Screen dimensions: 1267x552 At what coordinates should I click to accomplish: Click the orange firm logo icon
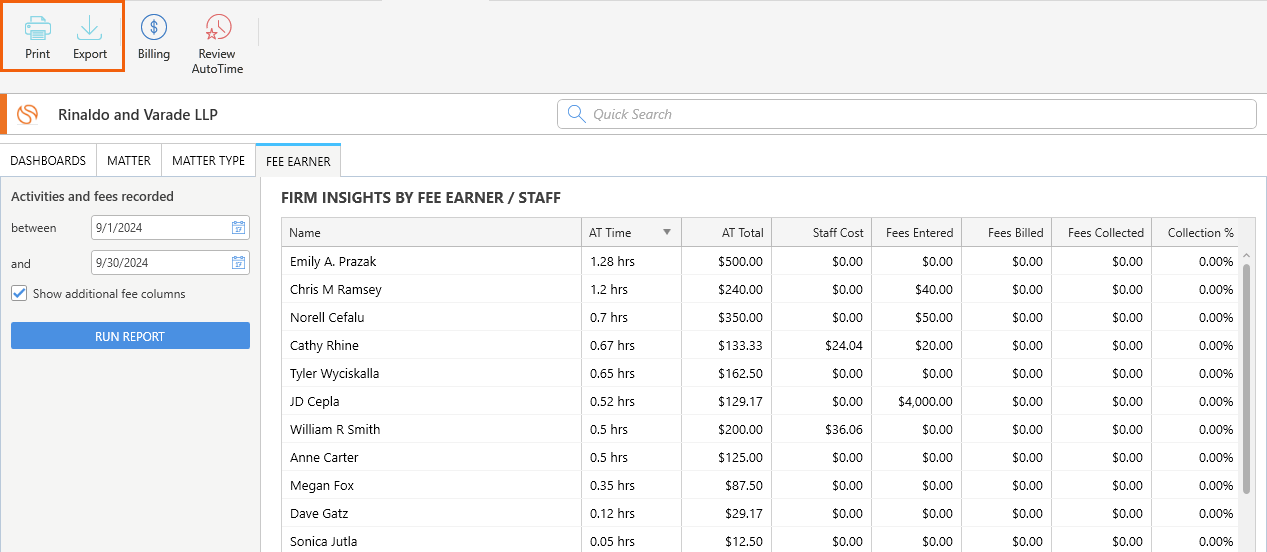[x=28, y=114]
